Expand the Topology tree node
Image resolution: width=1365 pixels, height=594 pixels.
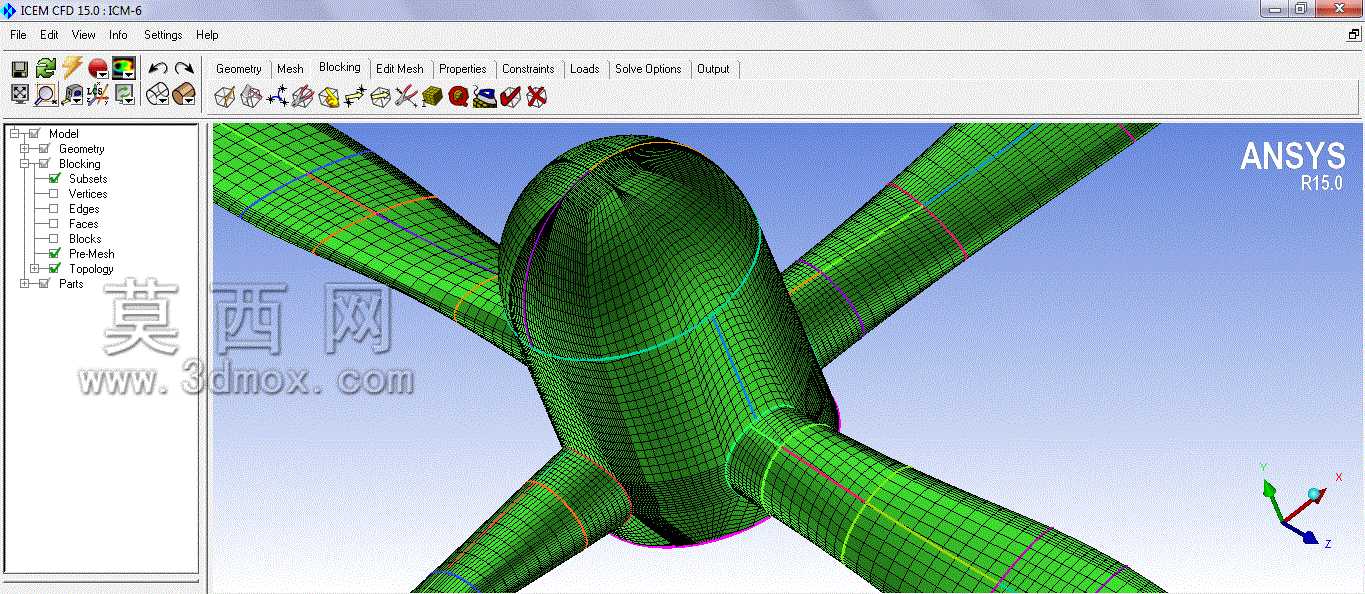click(x=35, y=269)
